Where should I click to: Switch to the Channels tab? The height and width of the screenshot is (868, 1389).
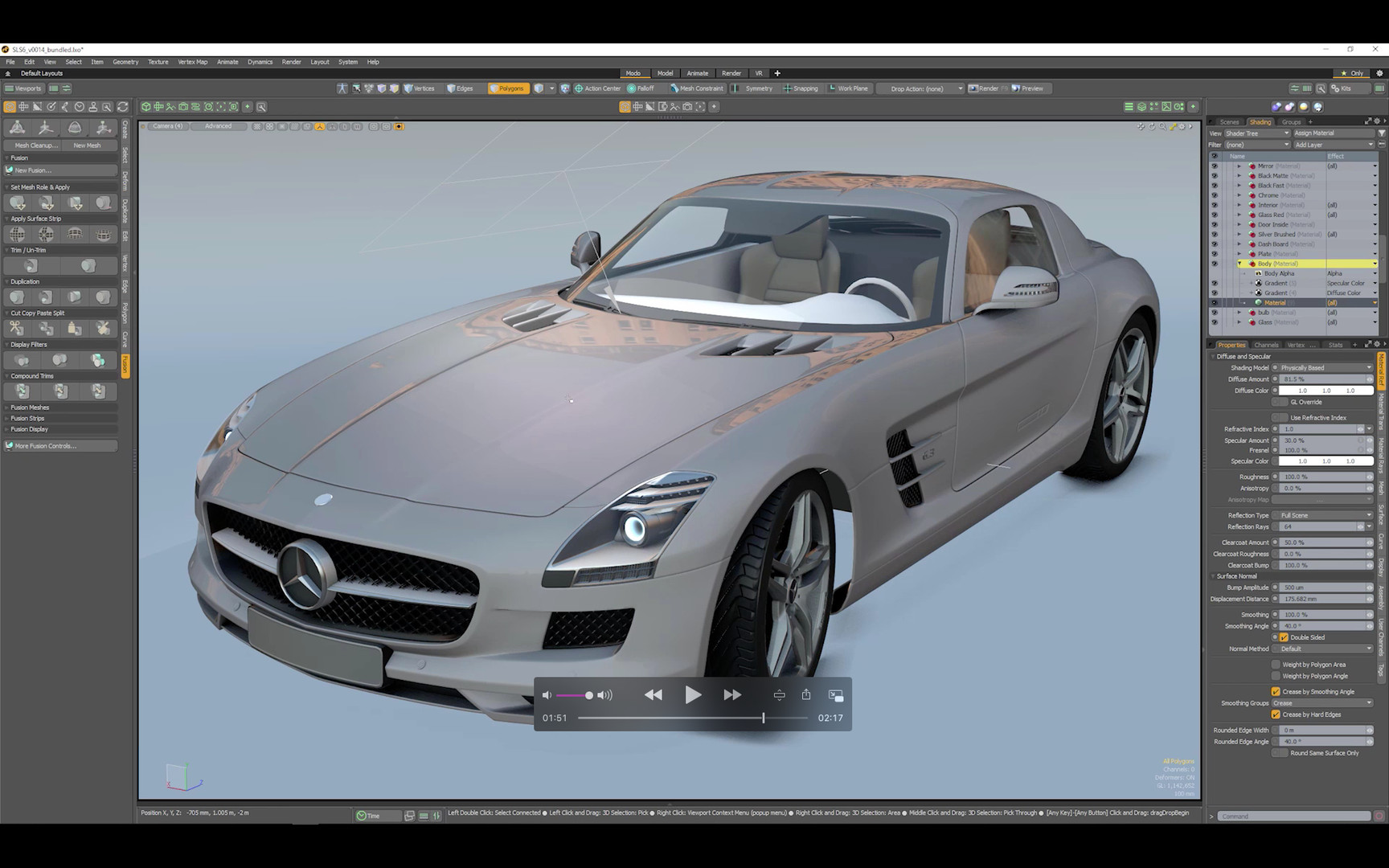coord(1266,345)
